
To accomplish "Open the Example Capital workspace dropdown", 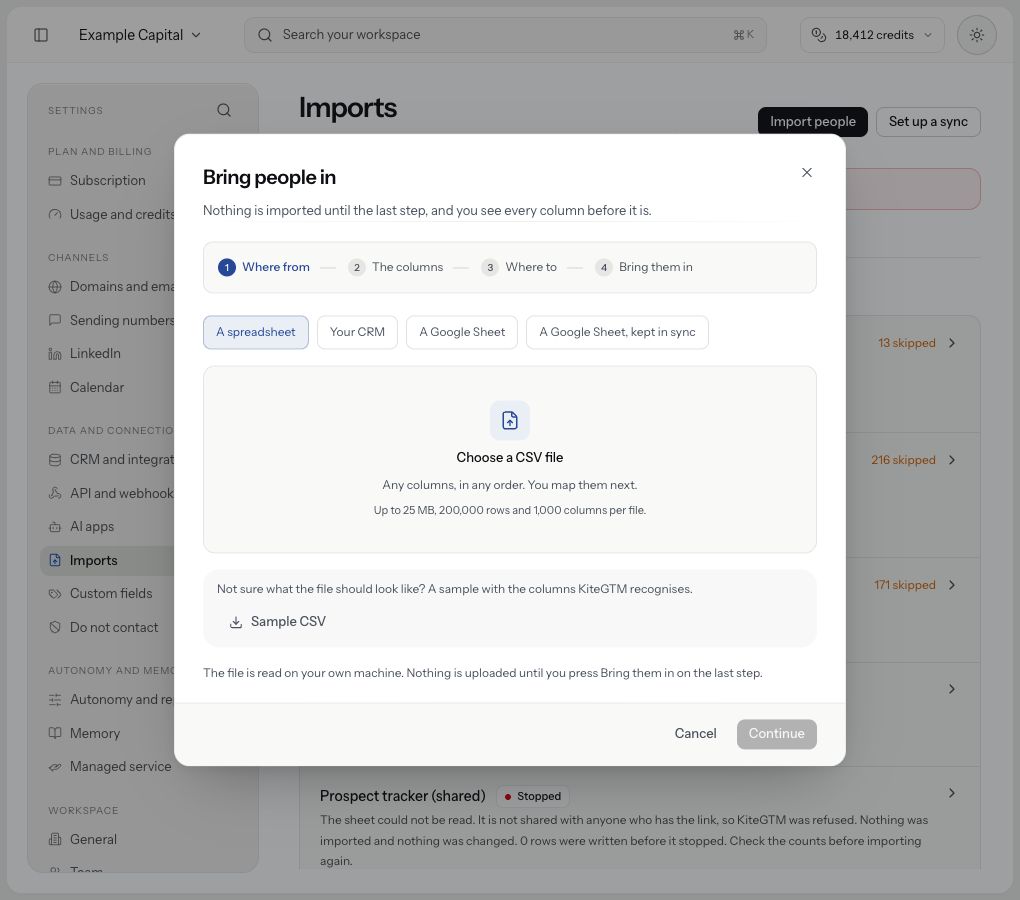I will [x=139, y=35].
